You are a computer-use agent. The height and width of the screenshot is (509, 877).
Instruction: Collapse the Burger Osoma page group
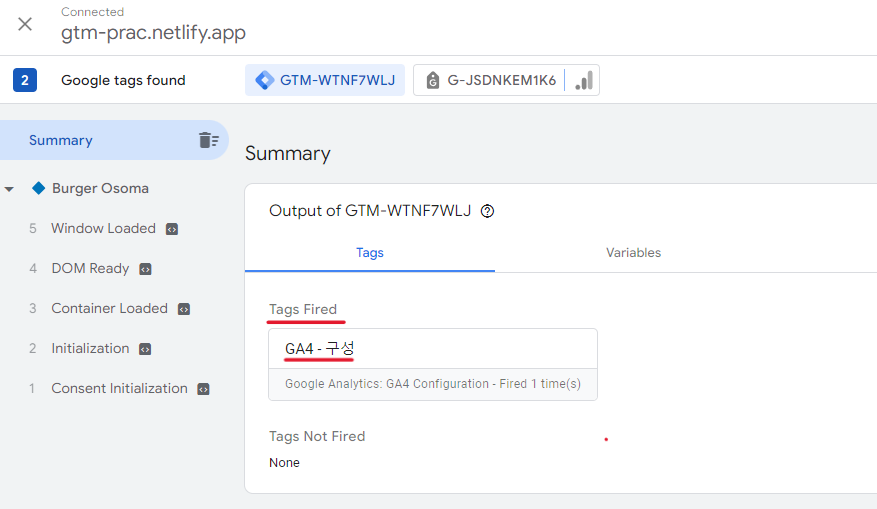pyautogui.click(x=9, y=189)
